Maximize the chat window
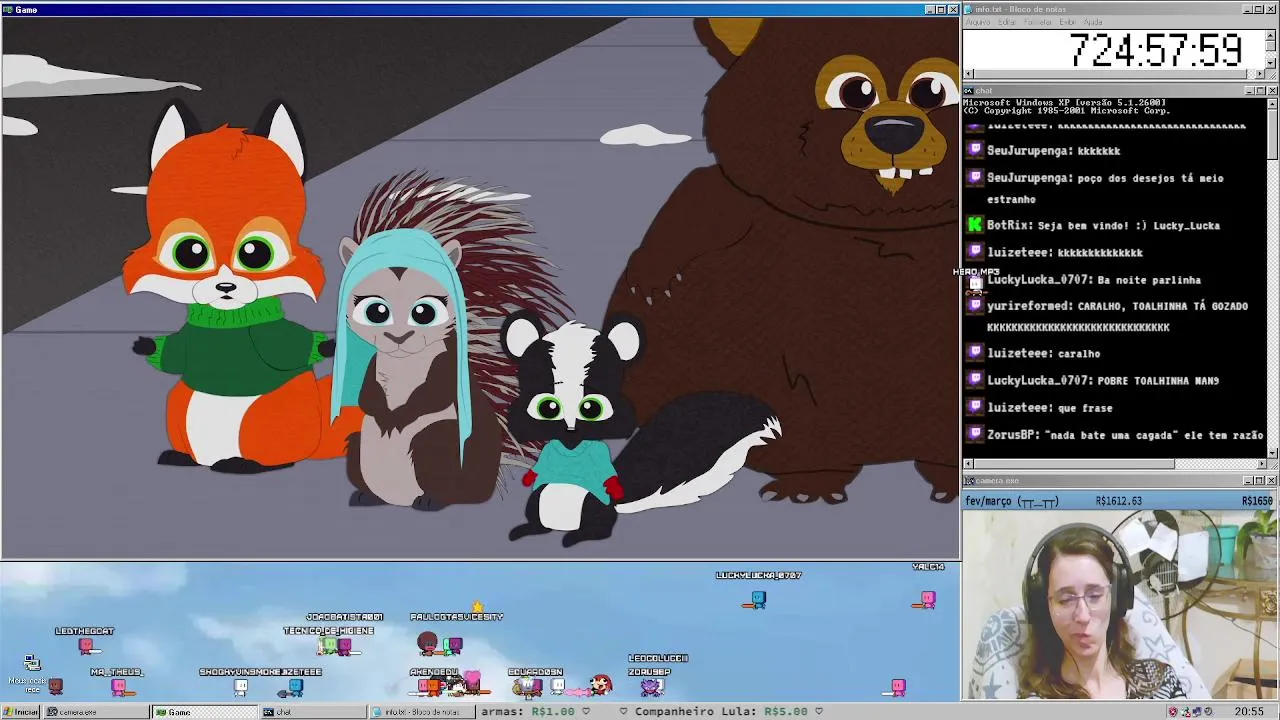The width and height of the screenshot is (1280, 720). [1259, 90]
